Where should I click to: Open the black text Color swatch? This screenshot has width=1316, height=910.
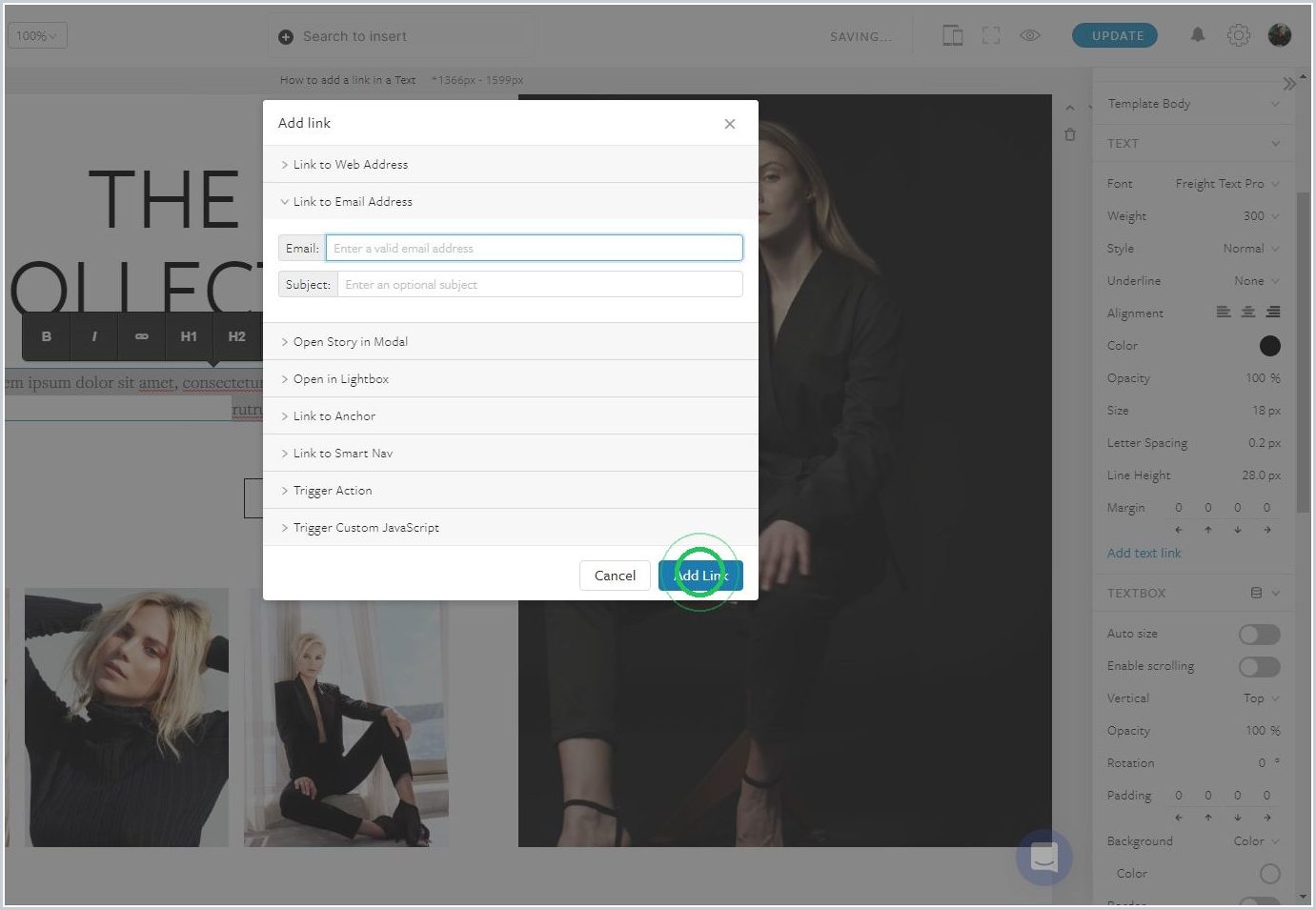1269,346
